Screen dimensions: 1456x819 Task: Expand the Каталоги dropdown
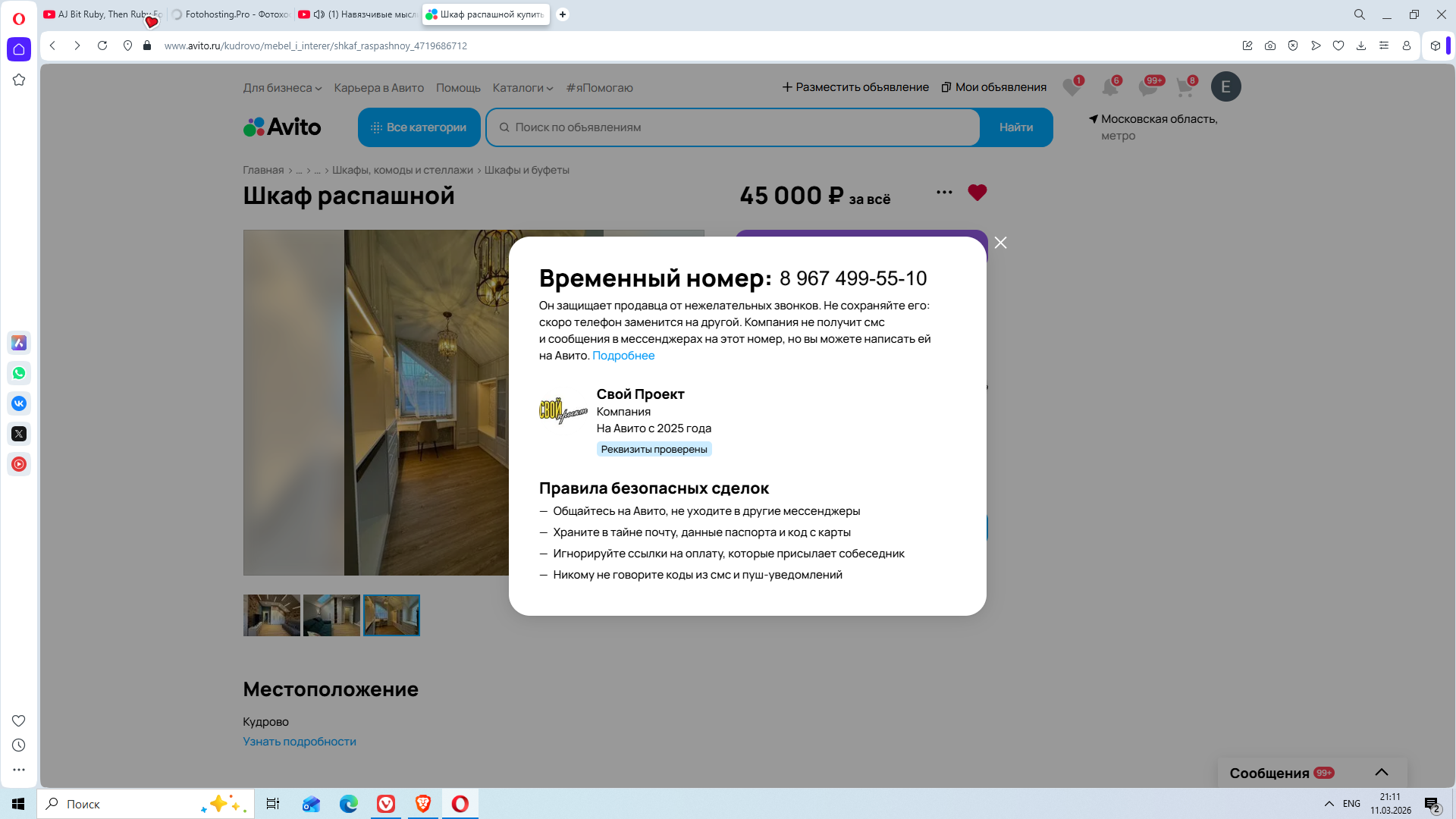pyautogui.click(x=522, y=88)
